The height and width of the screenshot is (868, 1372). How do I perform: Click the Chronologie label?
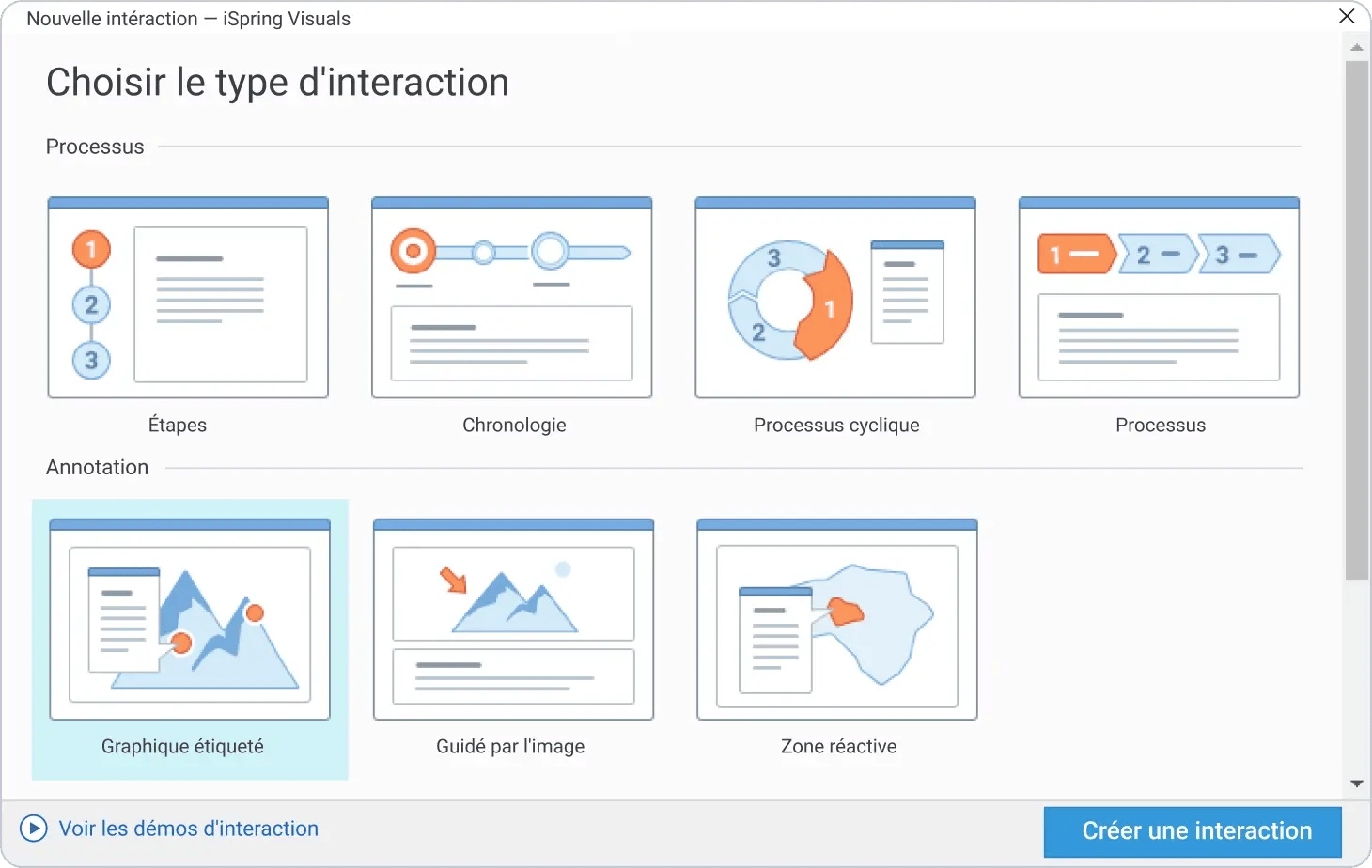click(x=514, y=425)
